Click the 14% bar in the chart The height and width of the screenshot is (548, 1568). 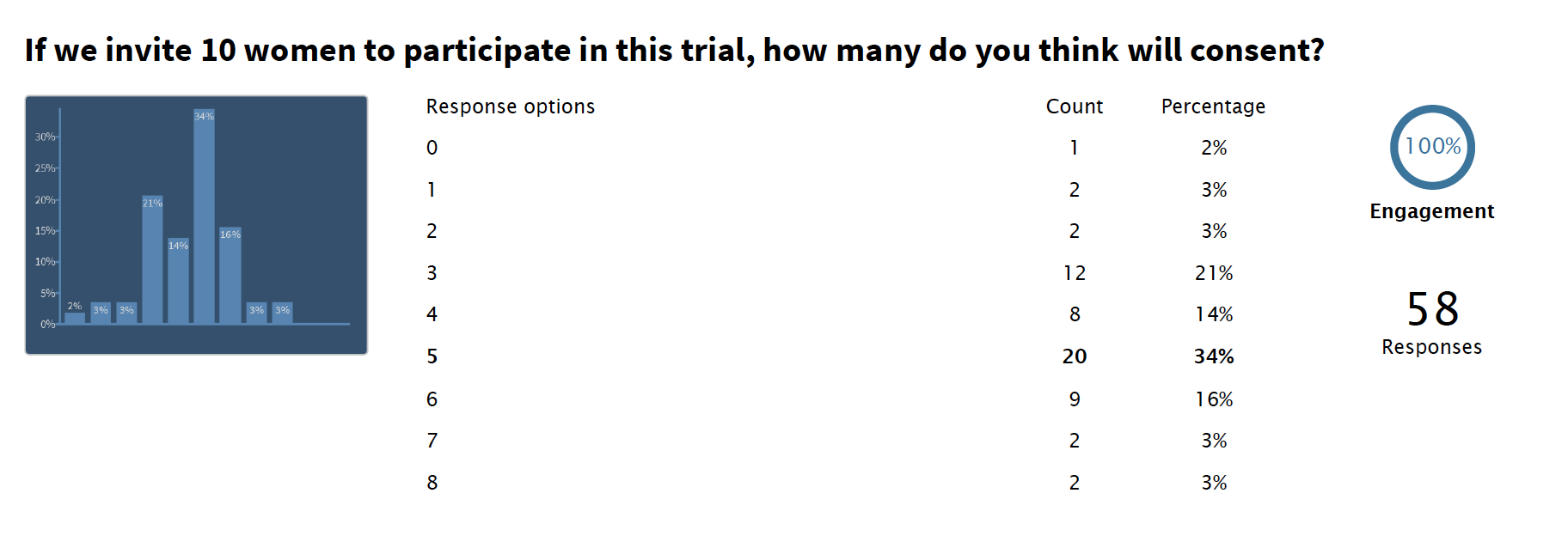pos(178,282)
